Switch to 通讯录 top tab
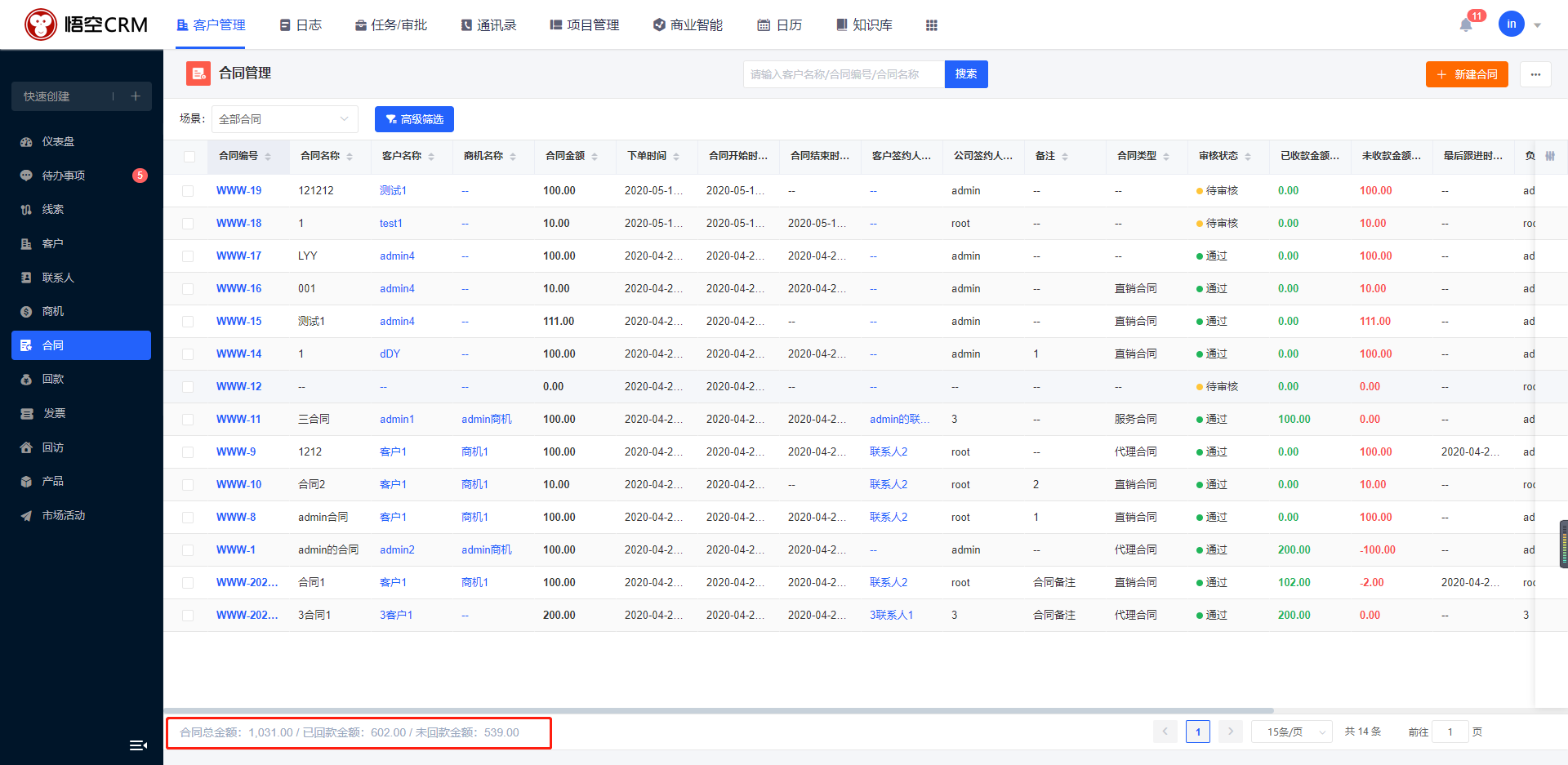The image size is (1568, 765). coord(488,25)
